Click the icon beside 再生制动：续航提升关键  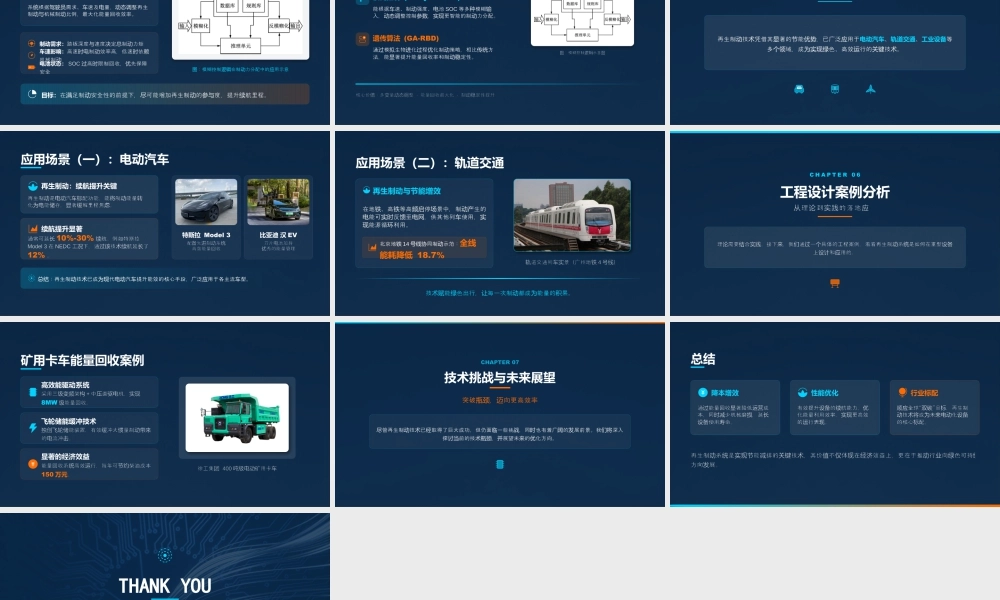[x=33, y=186]
